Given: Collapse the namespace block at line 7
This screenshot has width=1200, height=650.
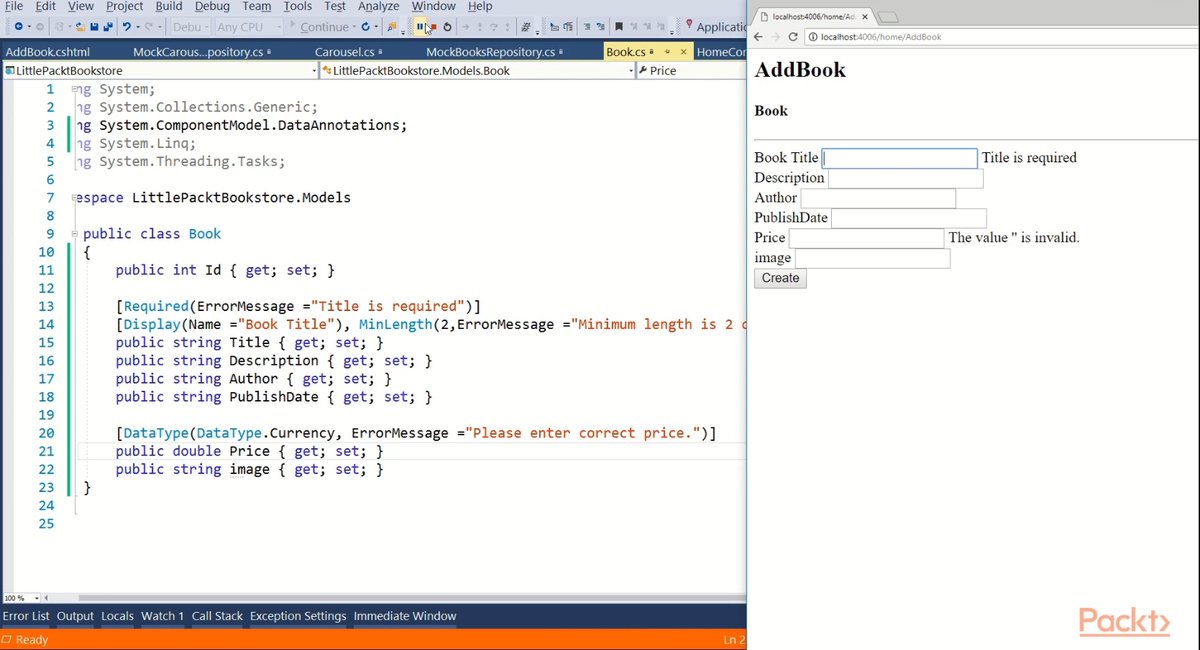Looking at the screenshot, I should [76, 198].
